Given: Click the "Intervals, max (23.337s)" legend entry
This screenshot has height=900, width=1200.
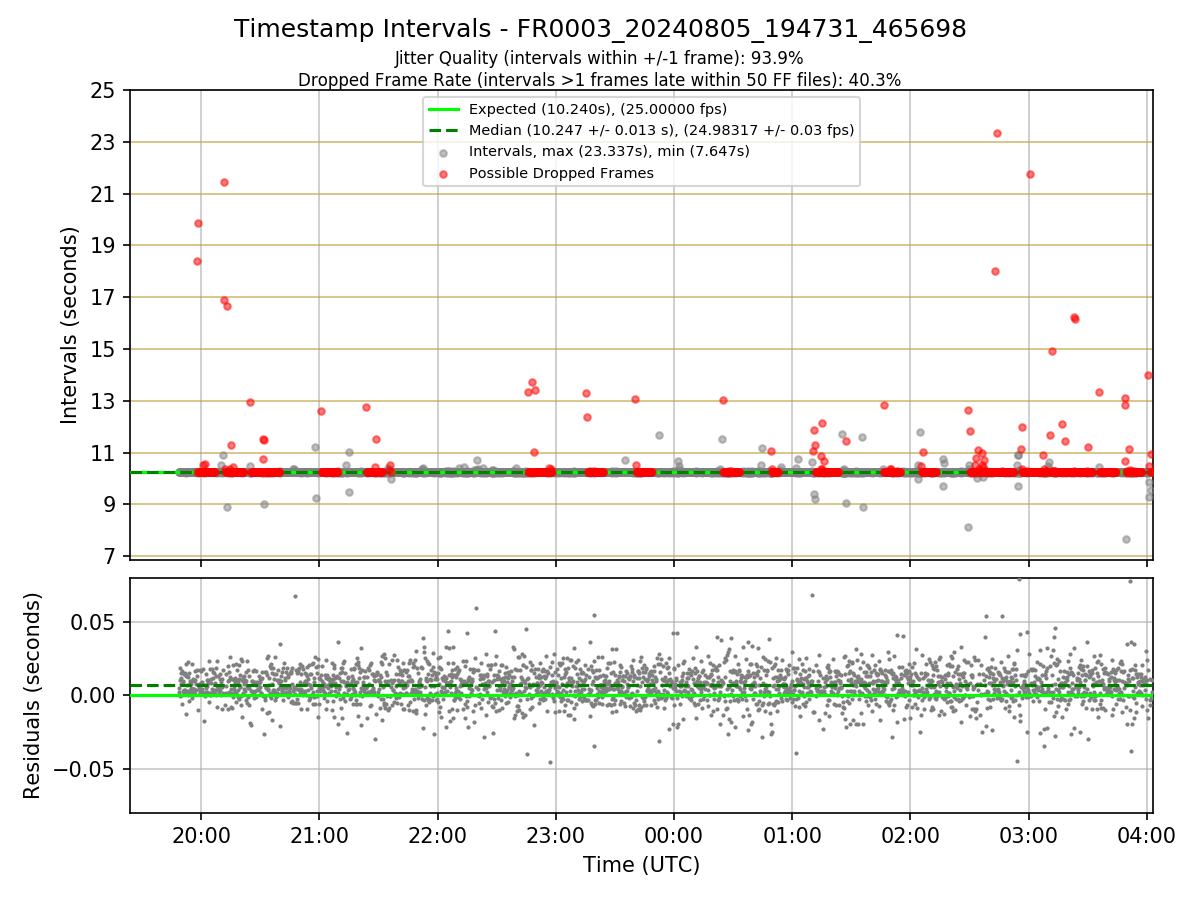Looking at the screenshot, I should point(609,151).
